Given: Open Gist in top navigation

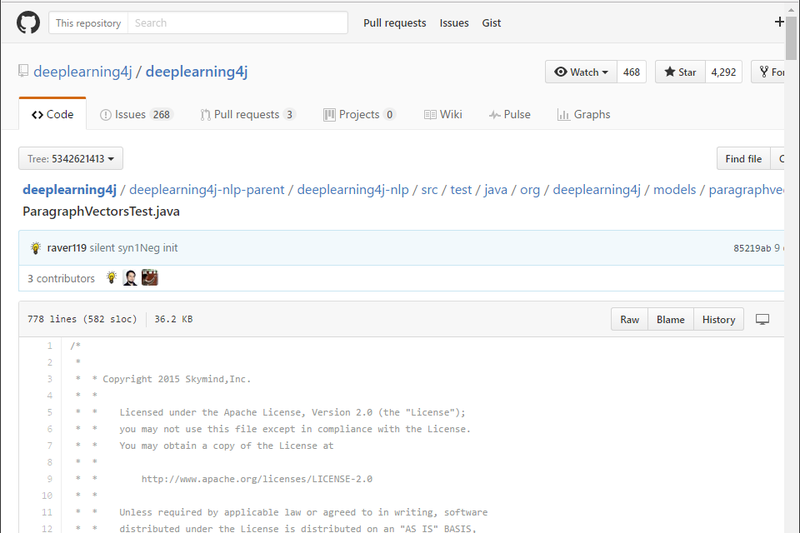Looking at the screenshot, I should (x=491, y=23).
